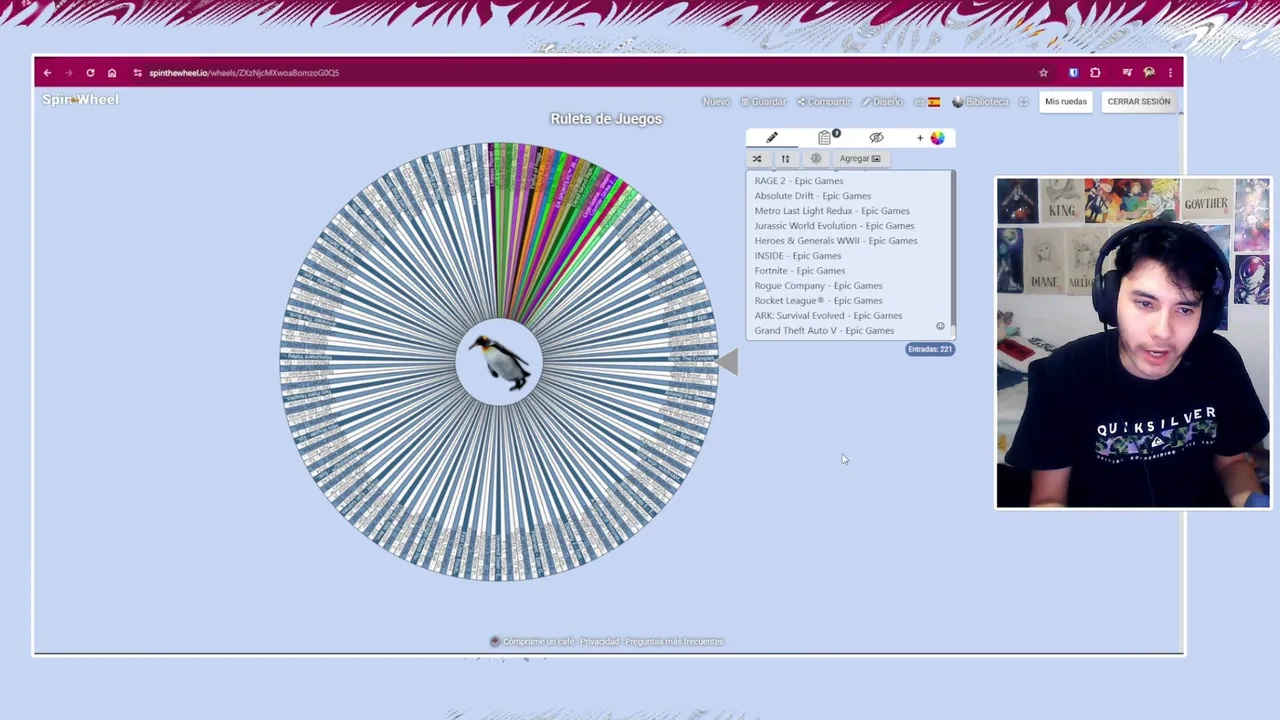
Task: Click the entries list scrollbar
Action: click(x=953, y=255)
